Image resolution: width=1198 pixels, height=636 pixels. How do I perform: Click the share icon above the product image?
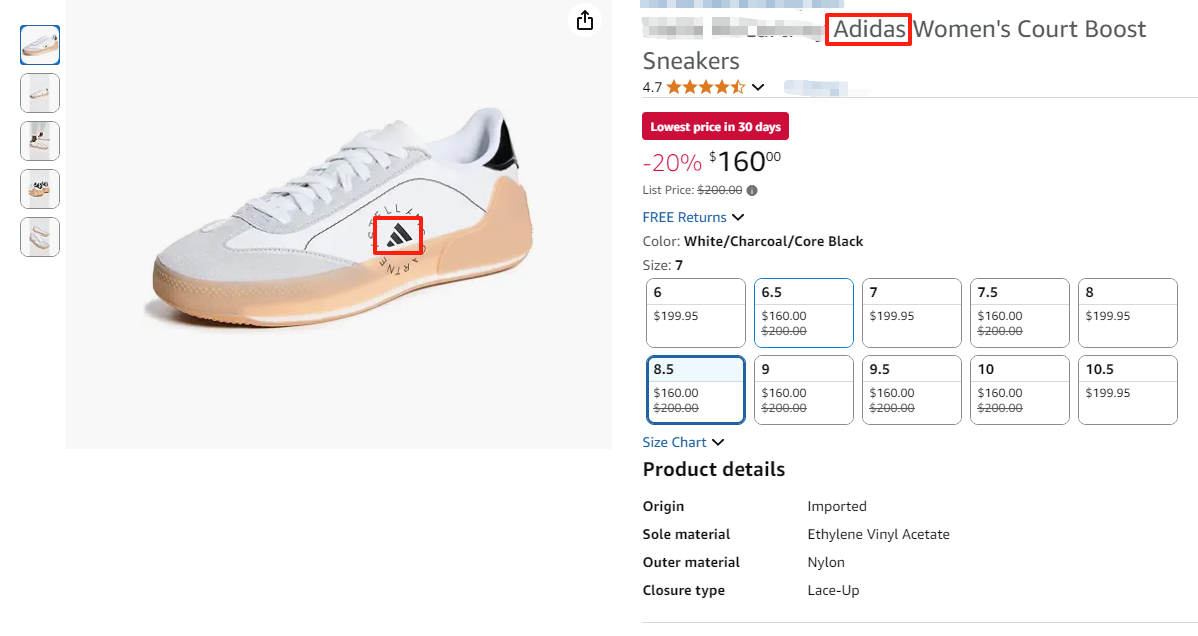pyautogui.click(x=584, y=20)
